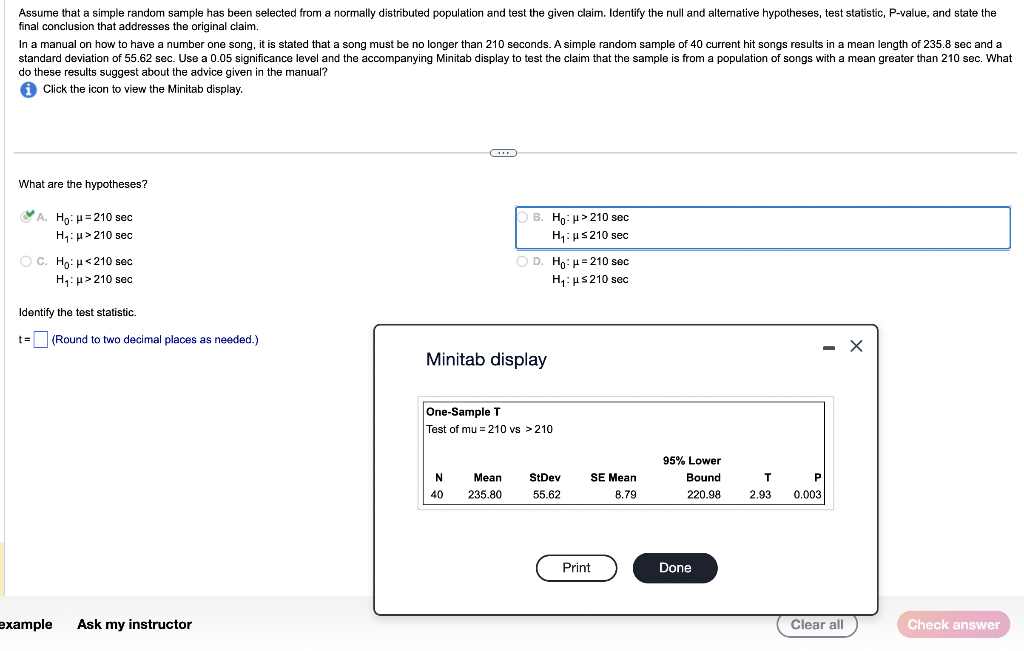
Task: Expand the ellipsis divider handle
Action: 503,153
